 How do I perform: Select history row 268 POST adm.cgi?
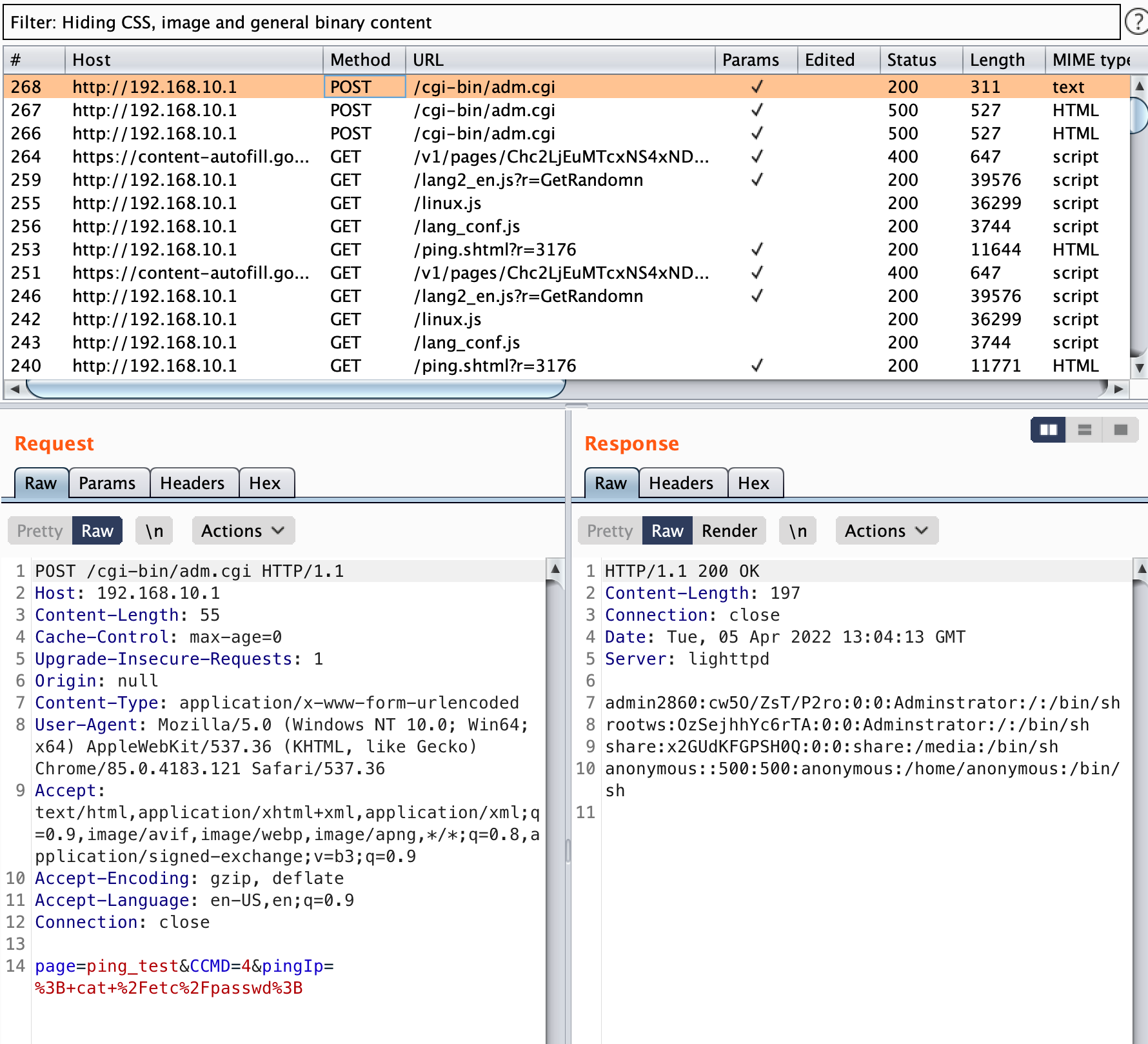(566, 86)
